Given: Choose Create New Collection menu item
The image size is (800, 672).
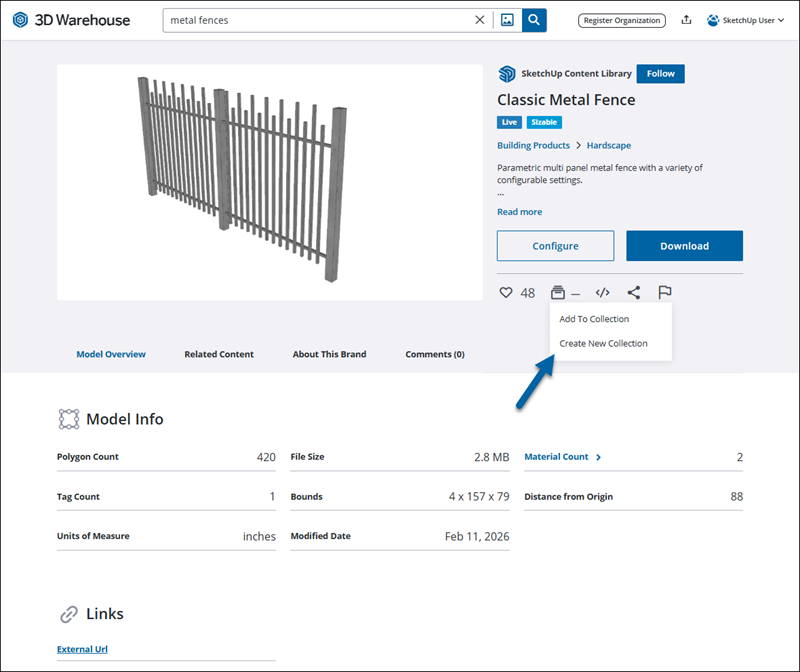Looking at the screenshot, I should point(603,343).
